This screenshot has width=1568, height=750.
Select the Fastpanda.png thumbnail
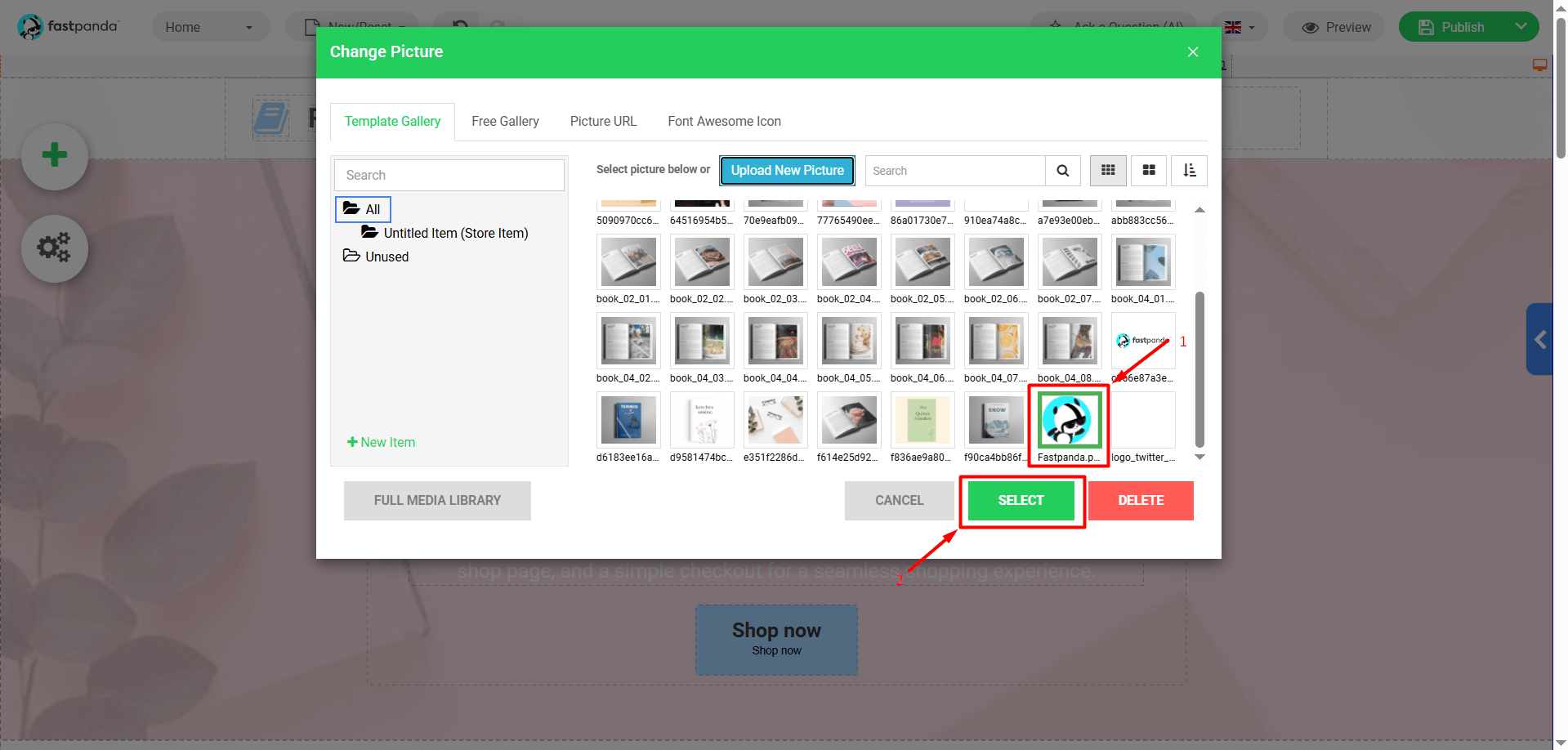(1069, 420)
